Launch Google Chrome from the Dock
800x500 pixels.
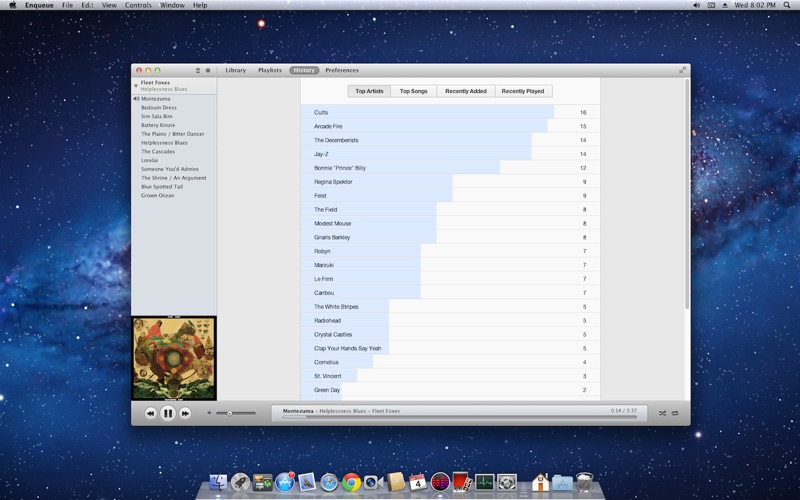coord(352,482)
